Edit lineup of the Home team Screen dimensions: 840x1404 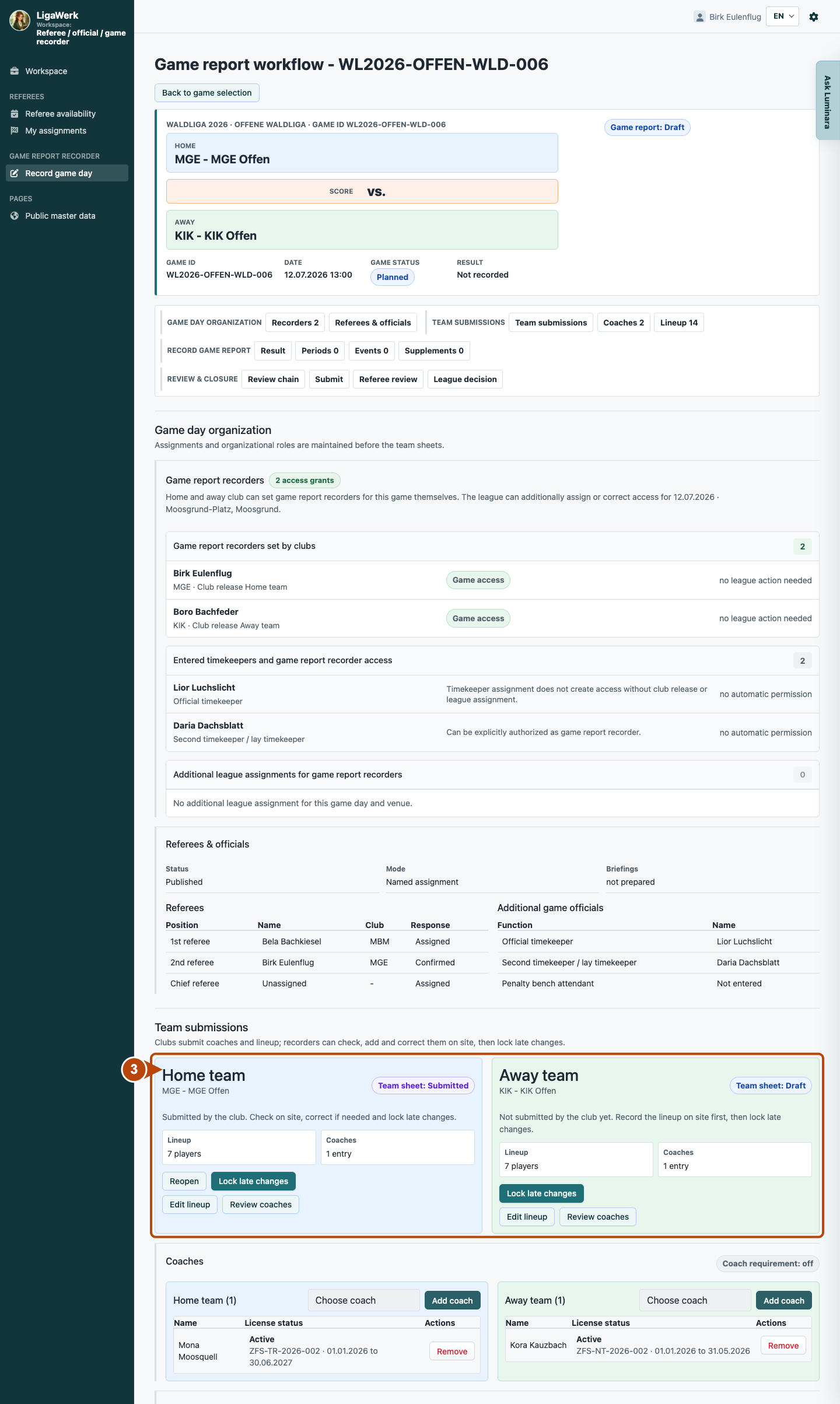(190, 1205)
